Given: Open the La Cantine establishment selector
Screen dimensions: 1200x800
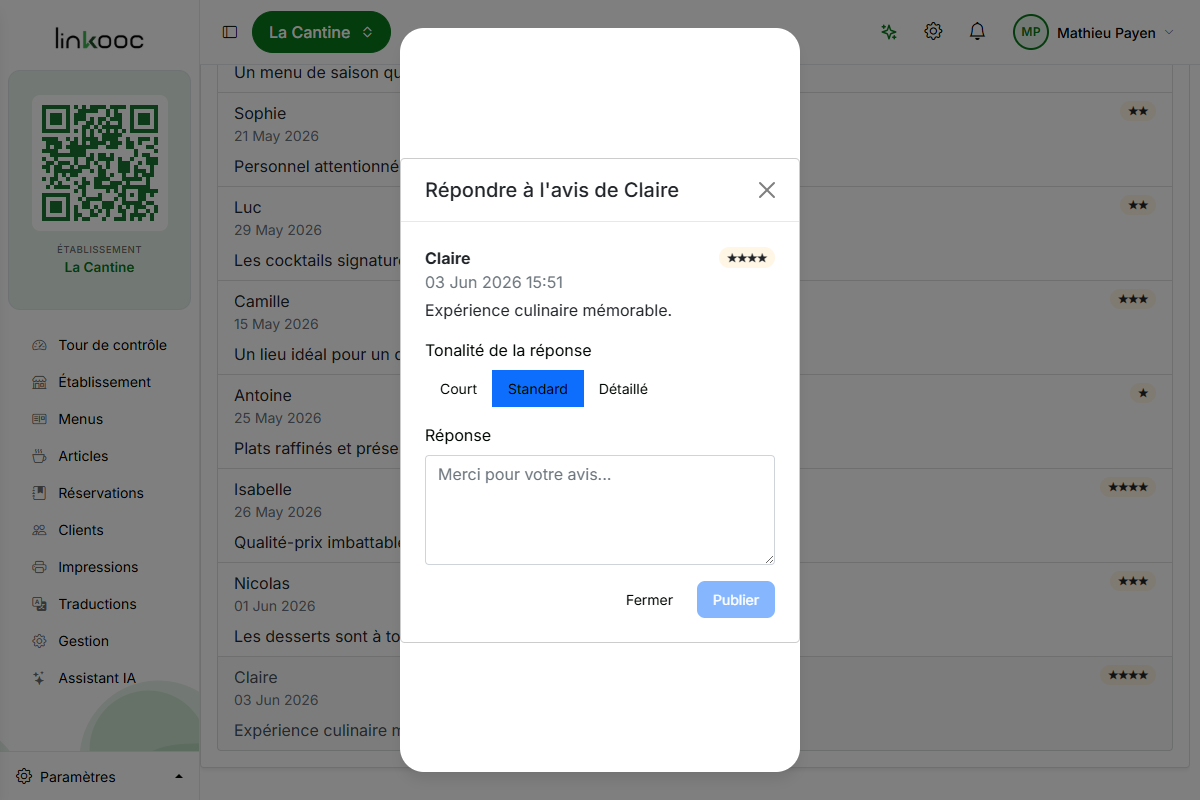Looking at the screenshot, I should 321,32.
